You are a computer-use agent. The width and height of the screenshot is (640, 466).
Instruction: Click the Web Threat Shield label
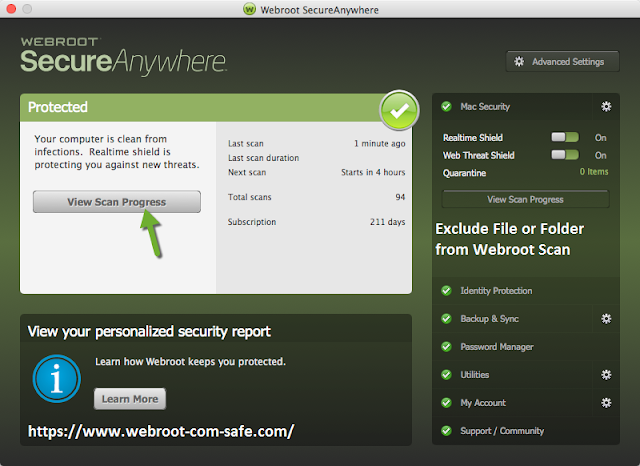(478, 155)
